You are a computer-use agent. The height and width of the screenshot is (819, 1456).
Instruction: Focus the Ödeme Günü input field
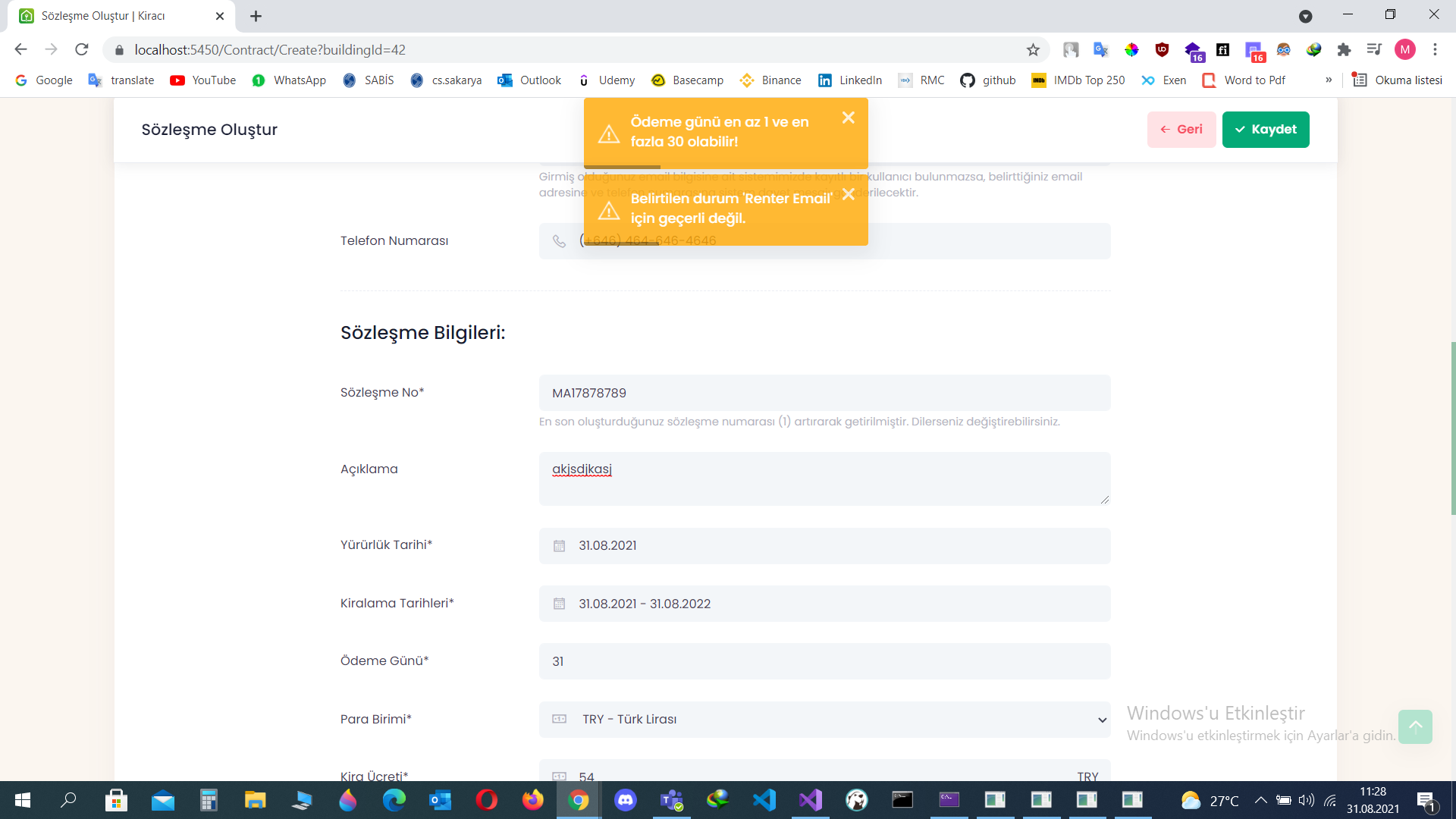[x=824, y=661]
